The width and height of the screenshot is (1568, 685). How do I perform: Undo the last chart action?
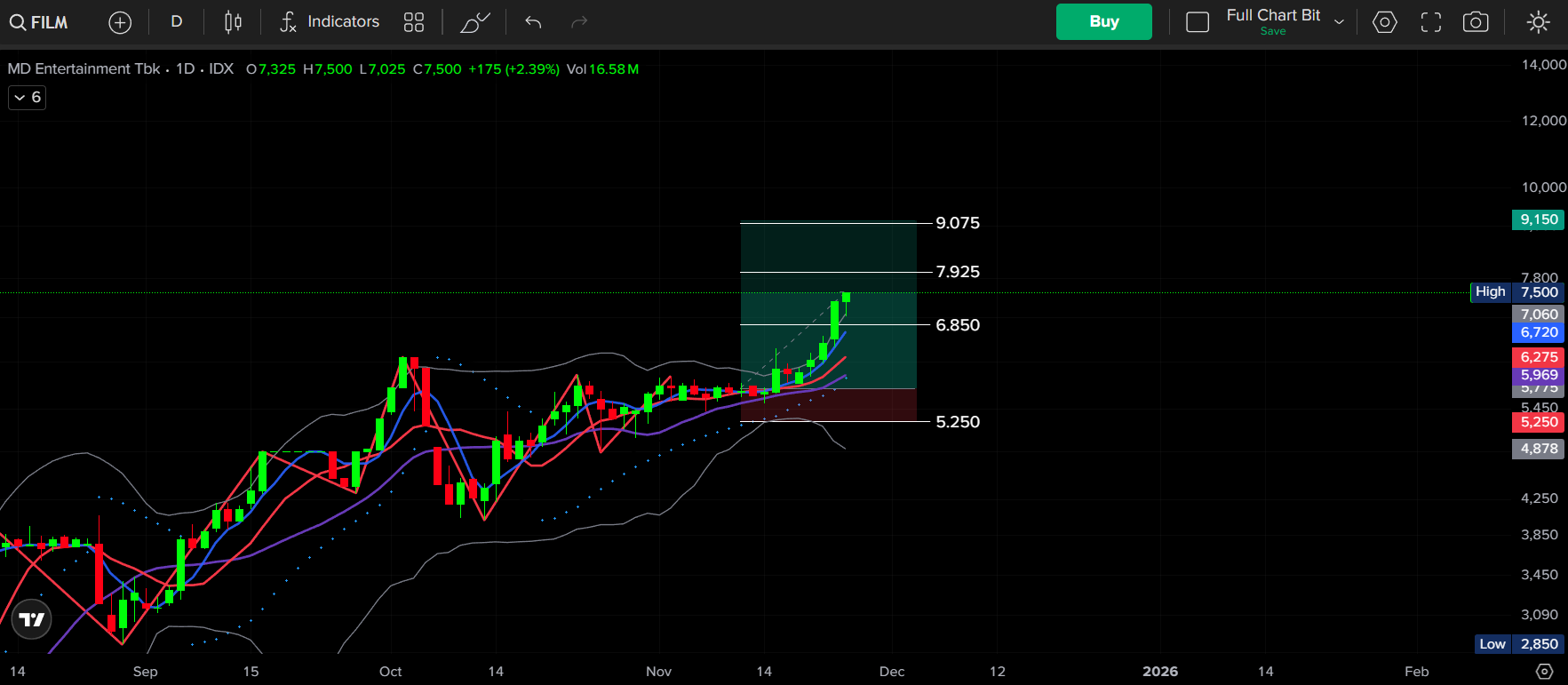tap(533, 22)
